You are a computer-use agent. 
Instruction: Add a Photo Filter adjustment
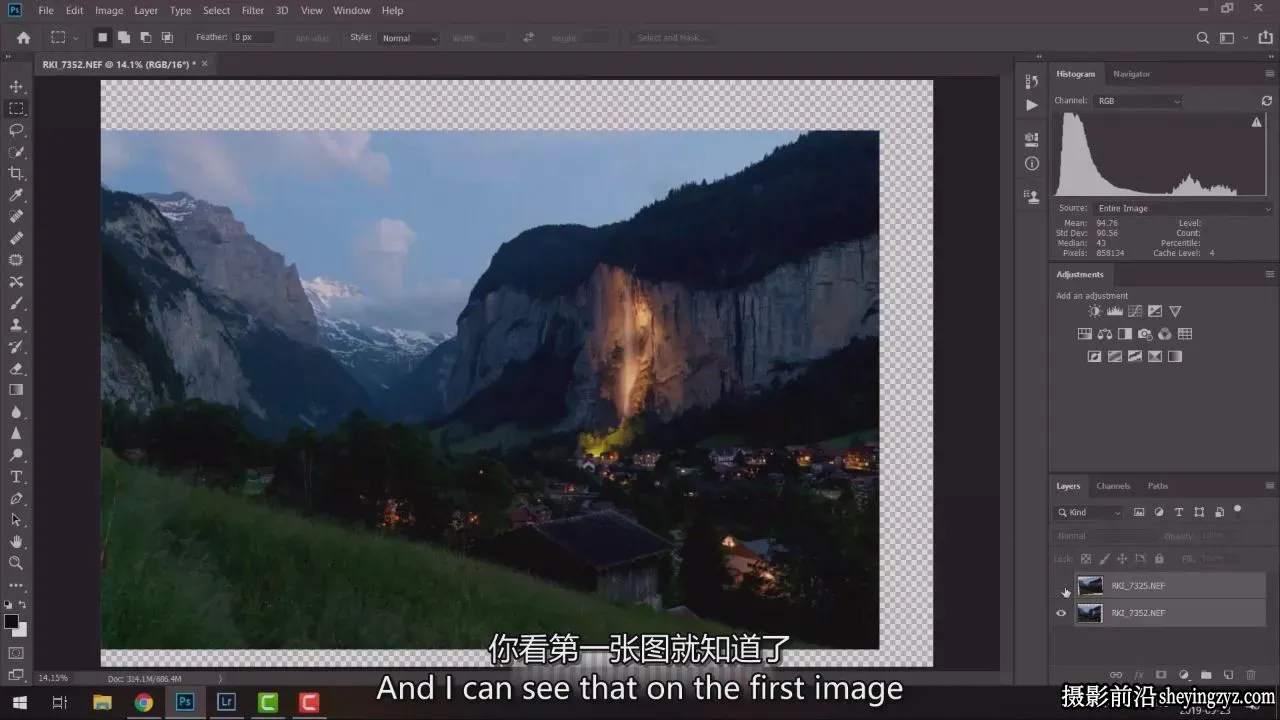(1145, 334)
